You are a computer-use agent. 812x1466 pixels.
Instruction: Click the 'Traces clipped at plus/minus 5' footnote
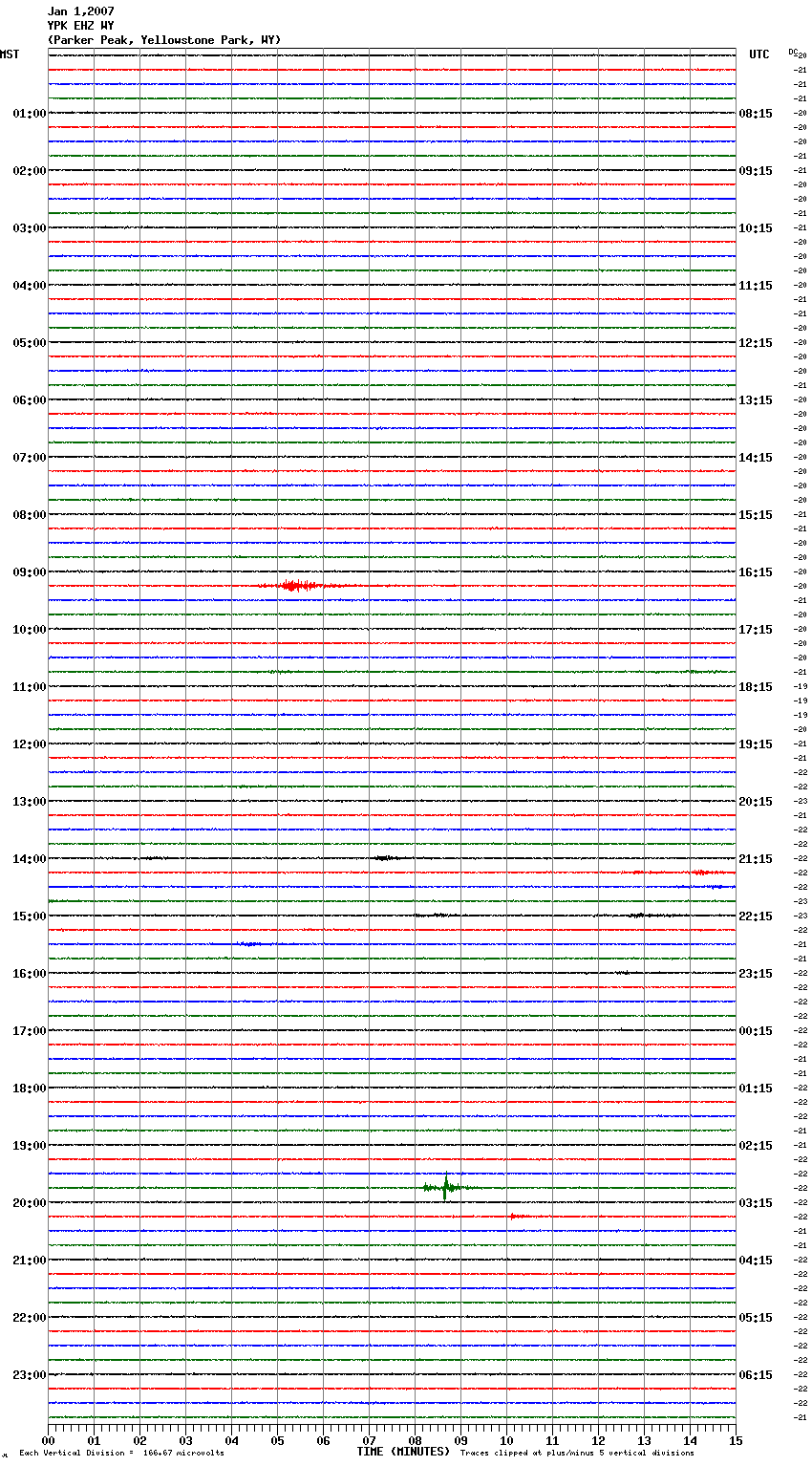pos(577,1454)
